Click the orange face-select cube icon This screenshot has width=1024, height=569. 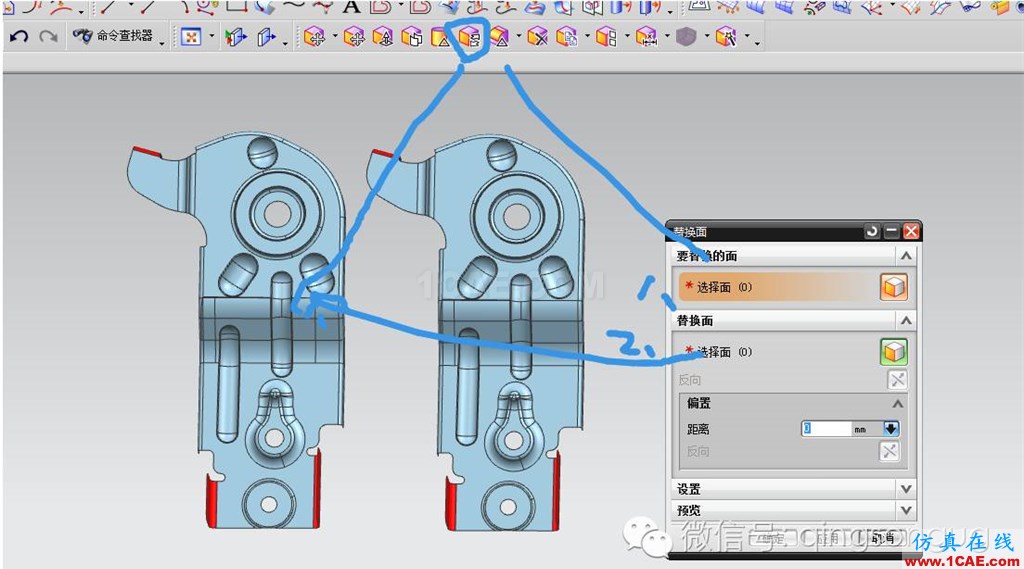pyautogui.click(x=893, y=287)
